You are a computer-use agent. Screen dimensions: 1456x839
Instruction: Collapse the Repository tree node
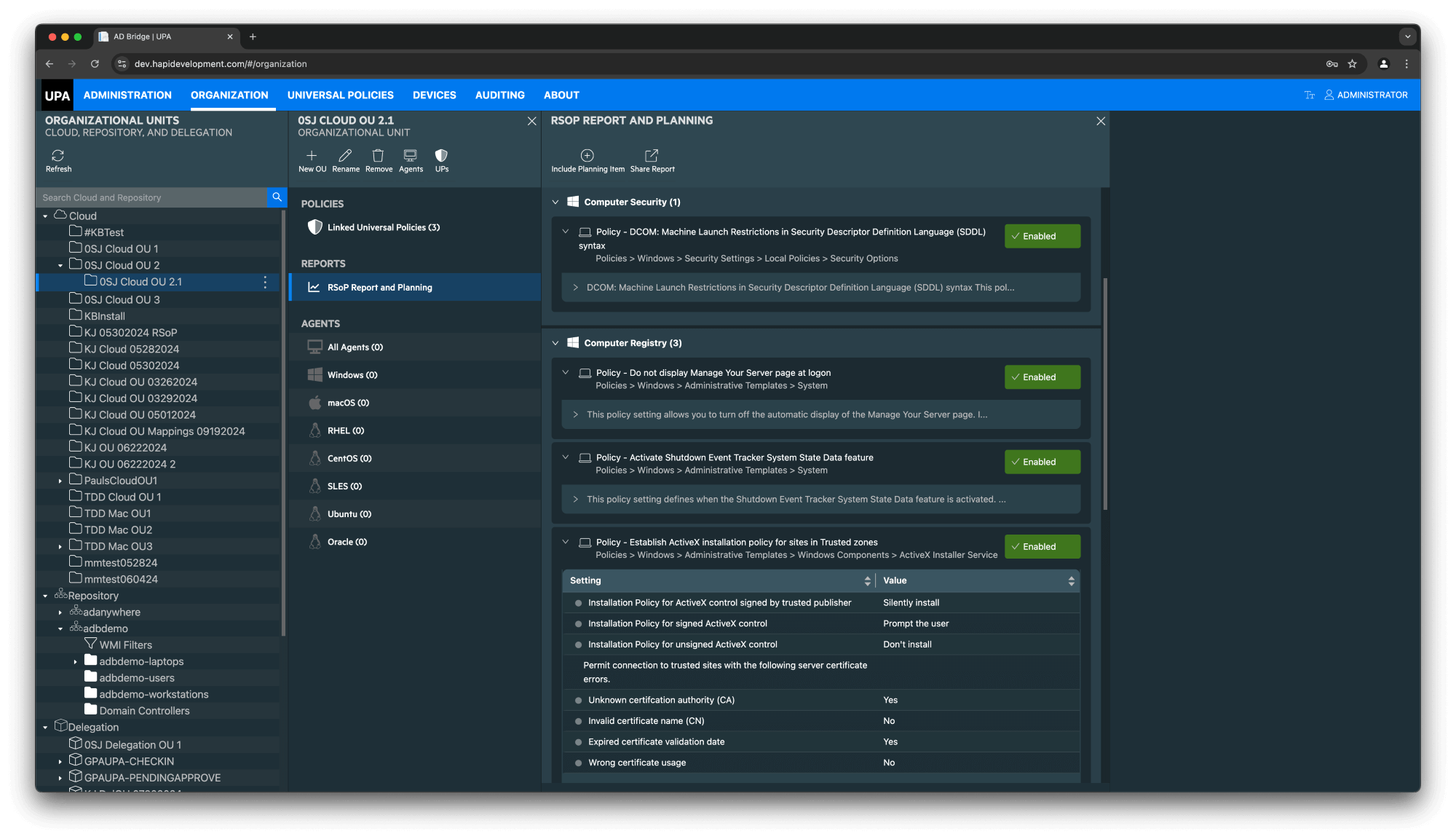tap(45, 595)
